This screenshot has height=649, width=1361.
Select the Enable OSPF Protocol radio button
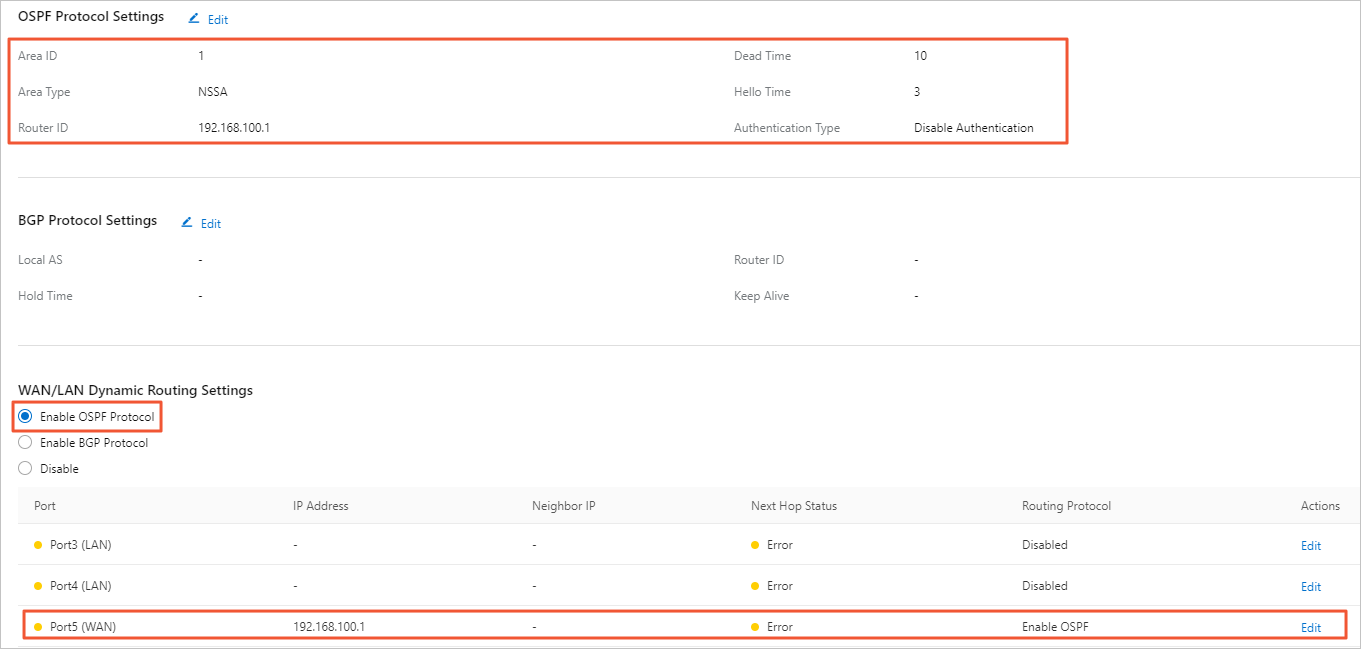tap(25, 416)
